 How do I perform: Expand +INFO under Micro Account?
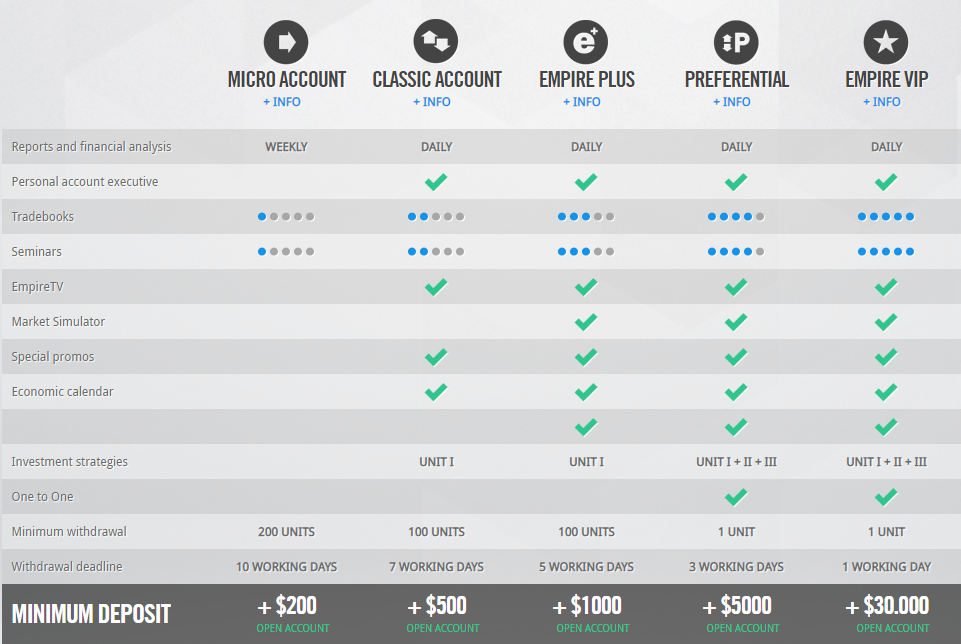(282, 102)
